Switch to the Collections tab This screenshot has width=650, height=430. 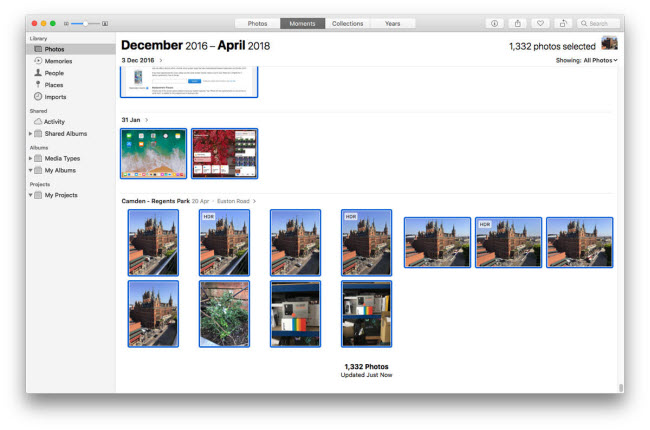pyautogui.click(x=347, y=23)
